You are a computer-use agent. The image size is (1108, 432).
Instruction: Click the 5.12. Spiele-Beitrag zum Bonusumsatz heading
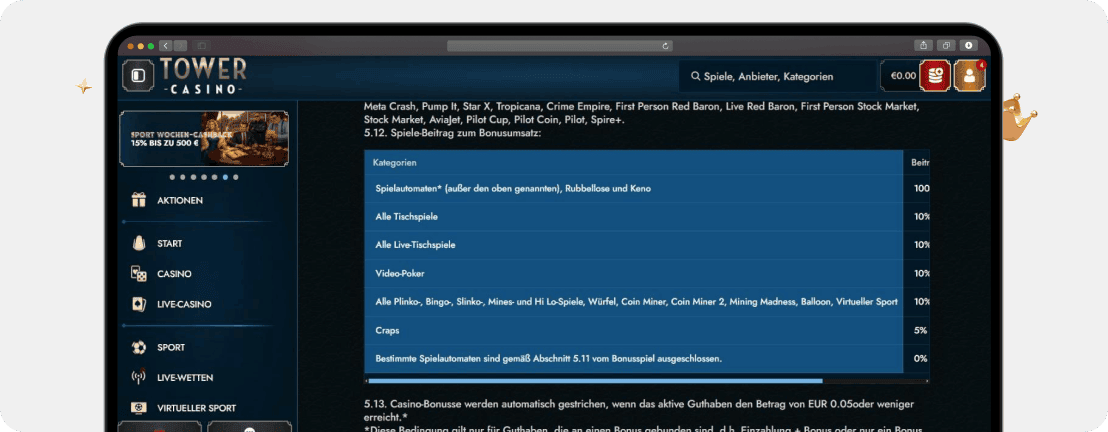[452, 133]
